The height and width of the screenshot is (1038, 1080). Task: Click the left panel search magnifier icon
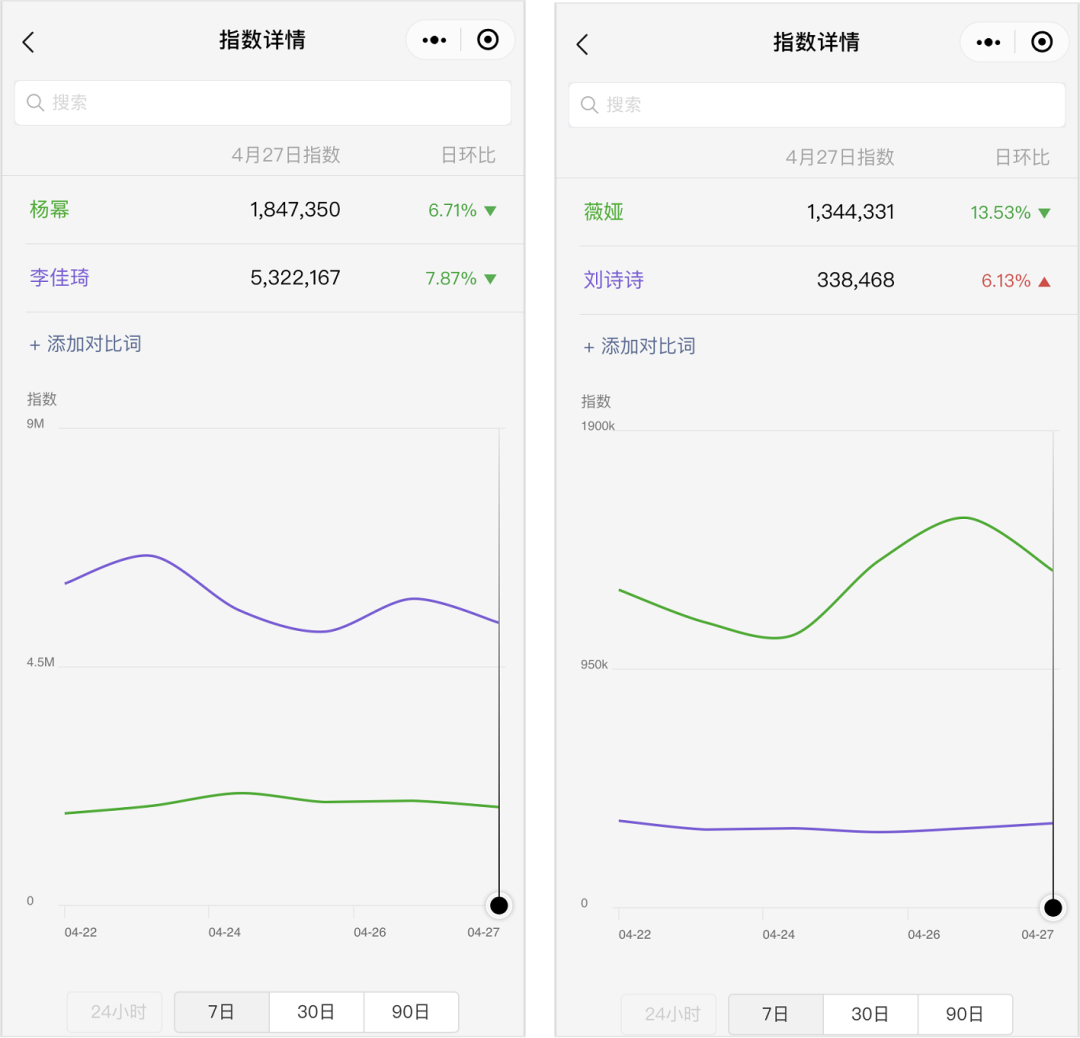(x=35, y=102)
